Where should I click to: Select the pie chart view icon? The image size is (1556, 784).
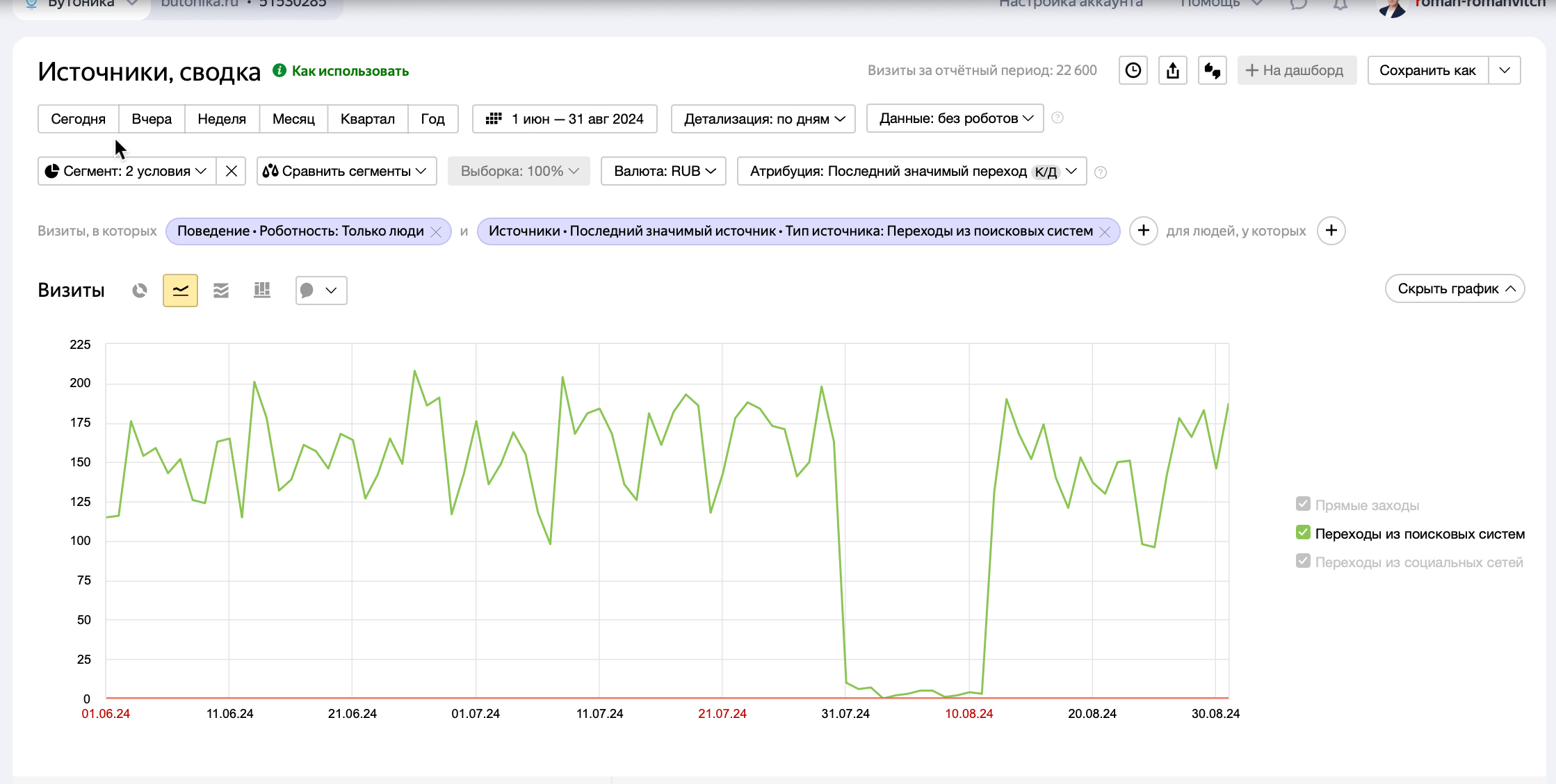pos(140,291)
